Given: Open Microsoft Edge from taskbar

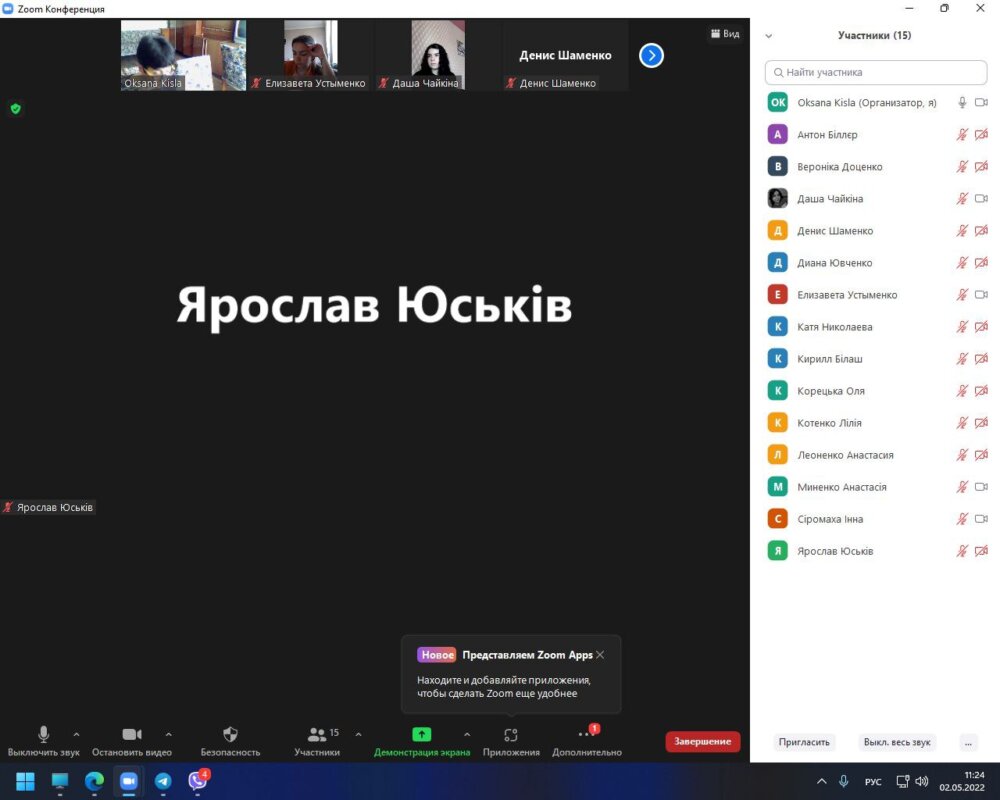Looking at the screenshot, I should (94, 781).
